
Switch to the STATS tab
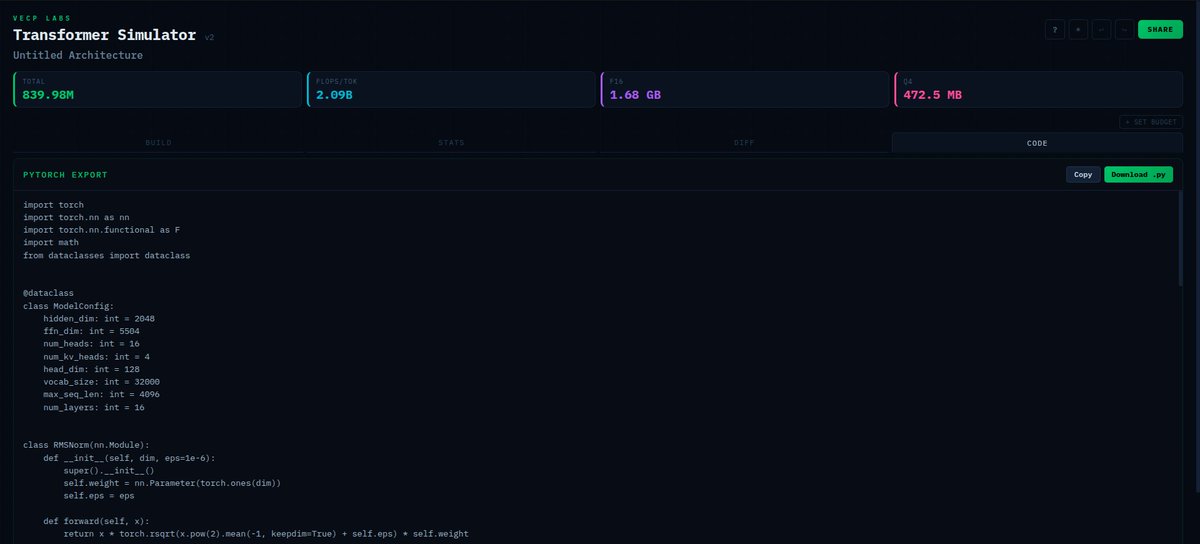tap(452, 143)
